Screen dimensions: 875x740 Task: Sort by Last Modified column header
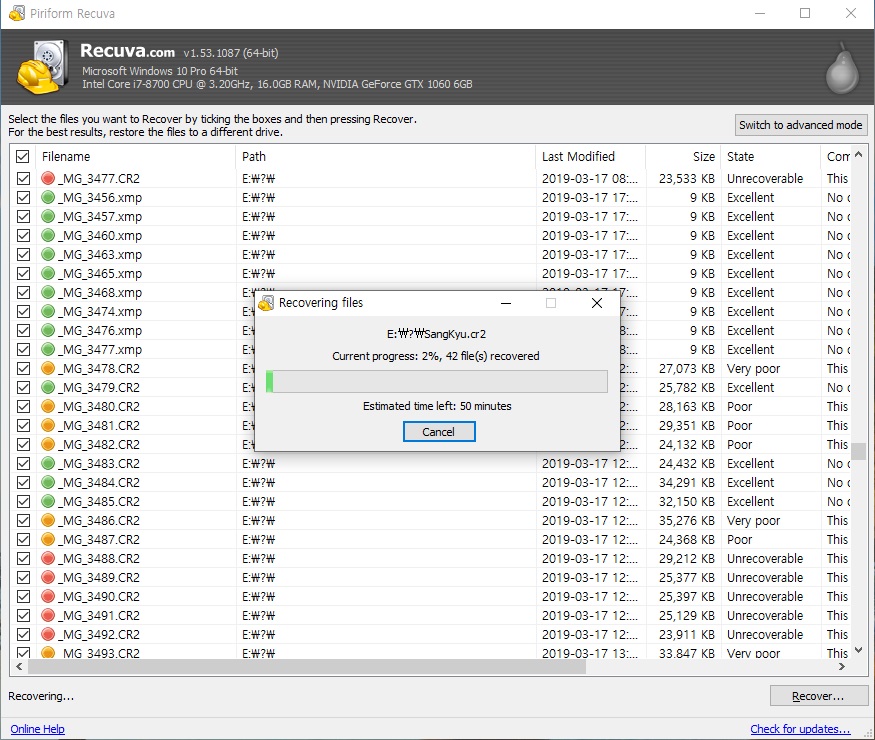[590, 157]
